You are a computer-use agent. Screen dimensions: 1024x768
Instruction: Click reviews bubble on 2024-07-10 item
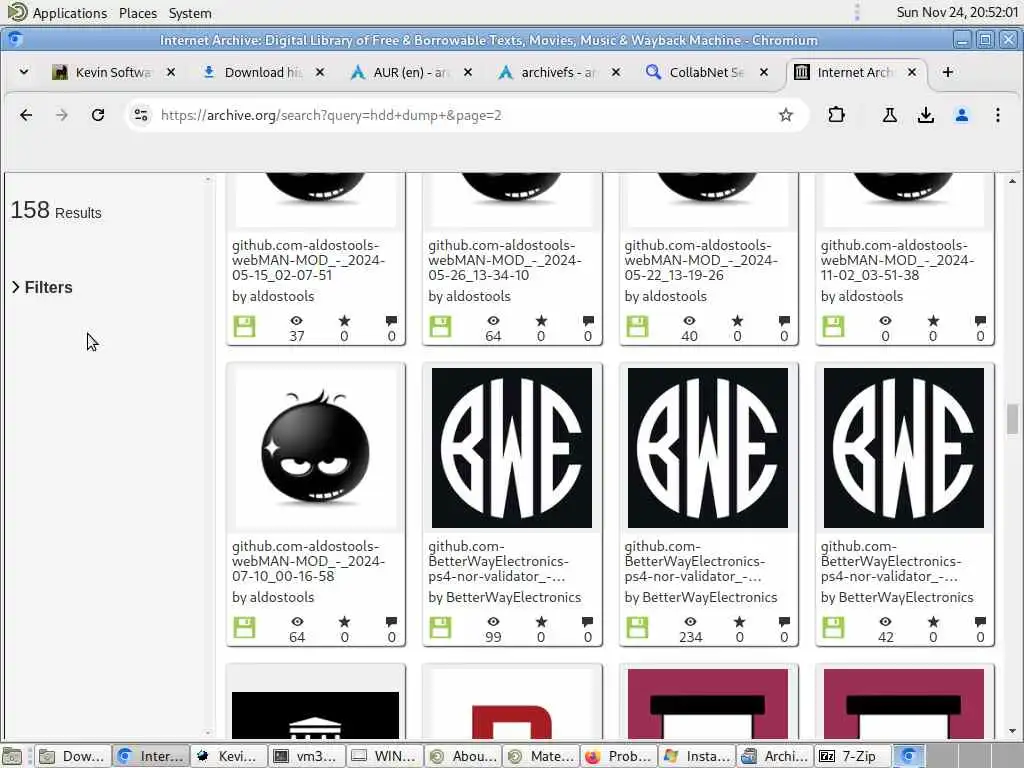[x=391, y=622]
